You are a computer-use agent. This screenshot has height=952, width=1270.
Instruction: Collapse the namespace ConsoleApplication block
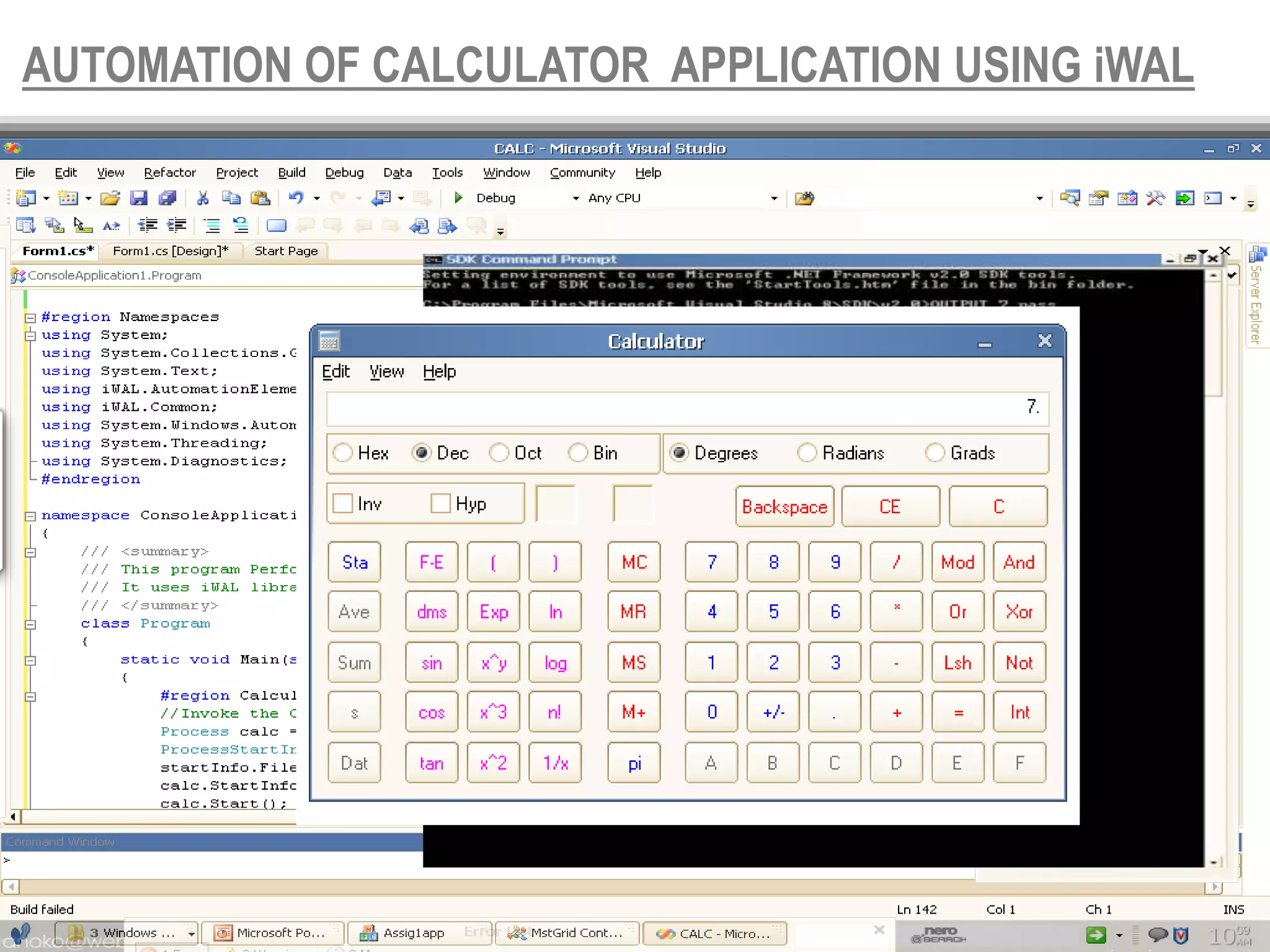point(30,516)
